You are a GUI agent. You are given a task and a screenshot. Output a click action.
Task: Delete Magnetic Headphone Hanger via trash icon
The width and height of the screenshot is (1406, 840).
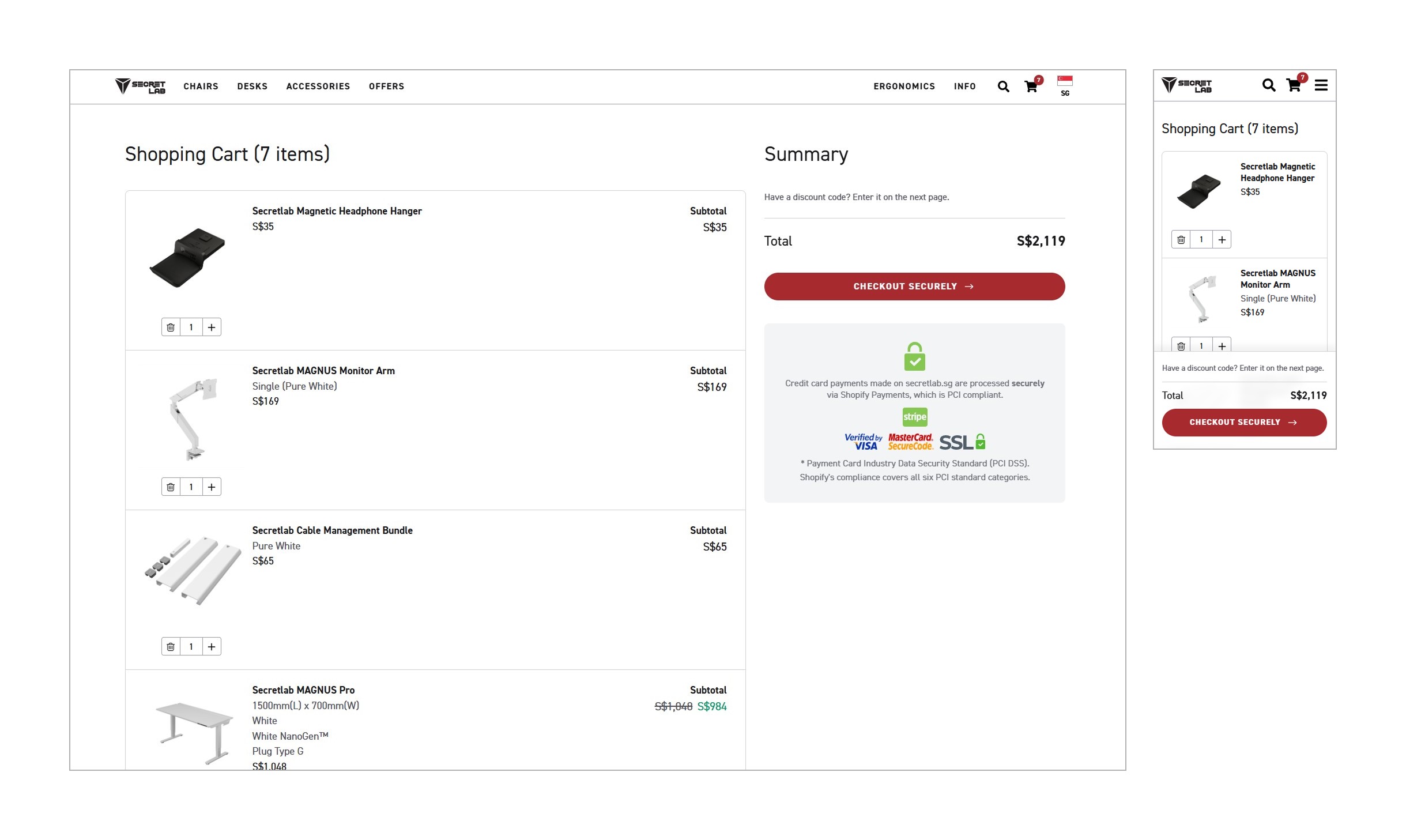pyautogui.click(x=171, y=327)
